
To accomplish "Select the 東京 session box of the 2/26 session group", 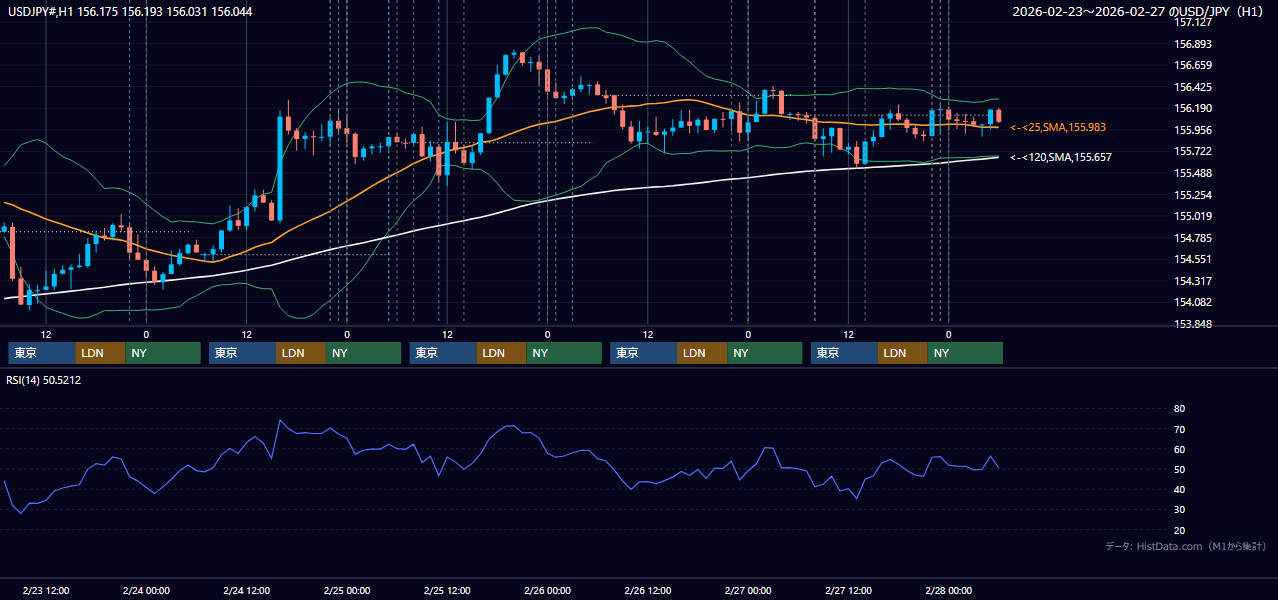I will tap(644, 353).
